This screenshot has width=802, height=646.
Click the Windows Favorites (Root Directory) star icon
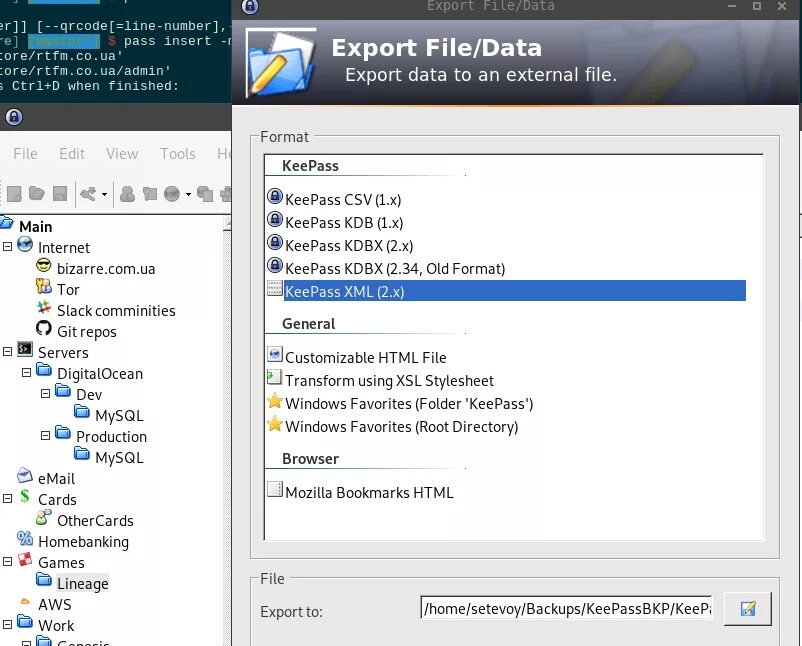coord(275,424)
